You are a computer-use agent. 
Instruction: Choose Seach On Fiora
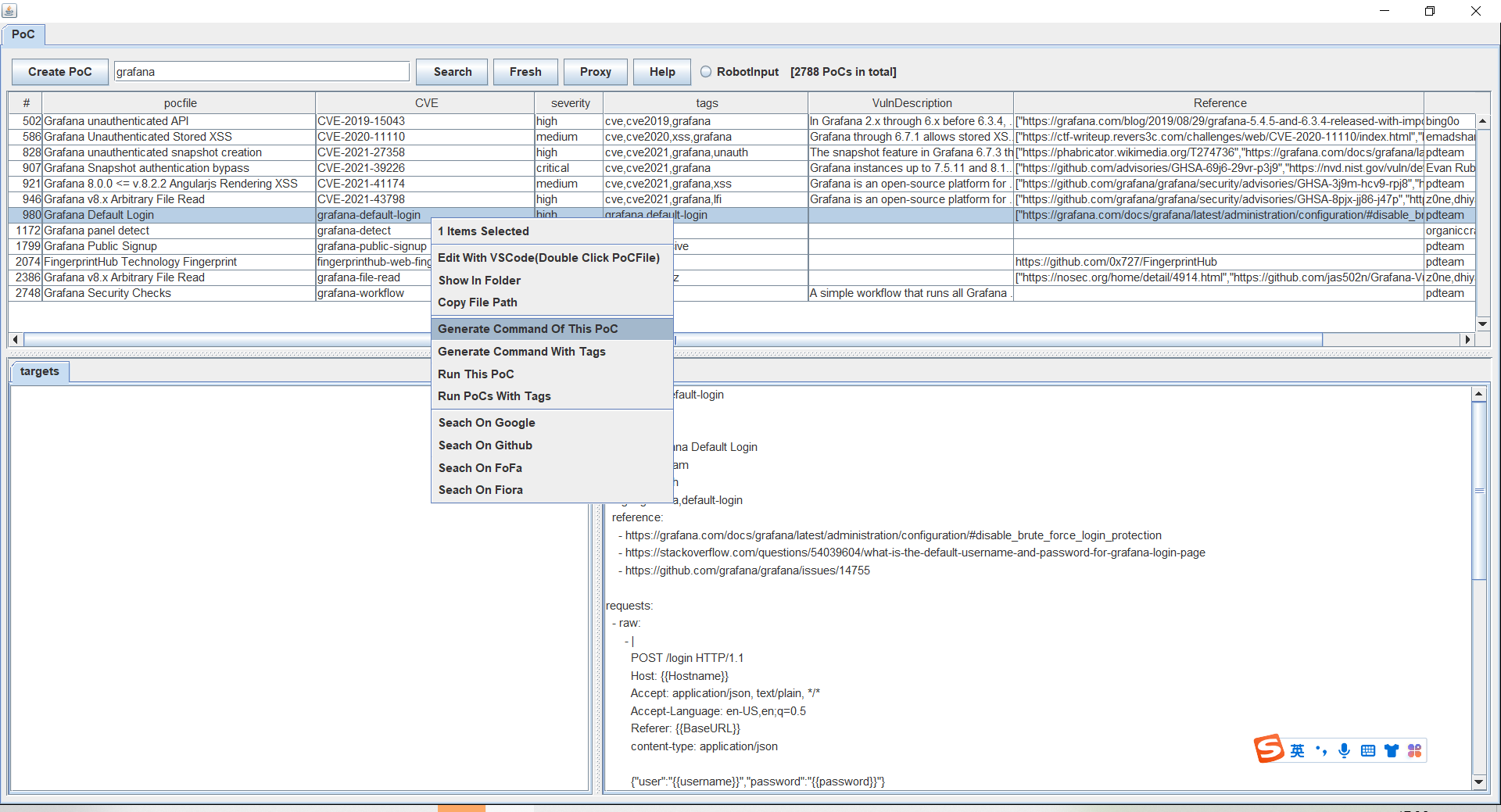552,490
